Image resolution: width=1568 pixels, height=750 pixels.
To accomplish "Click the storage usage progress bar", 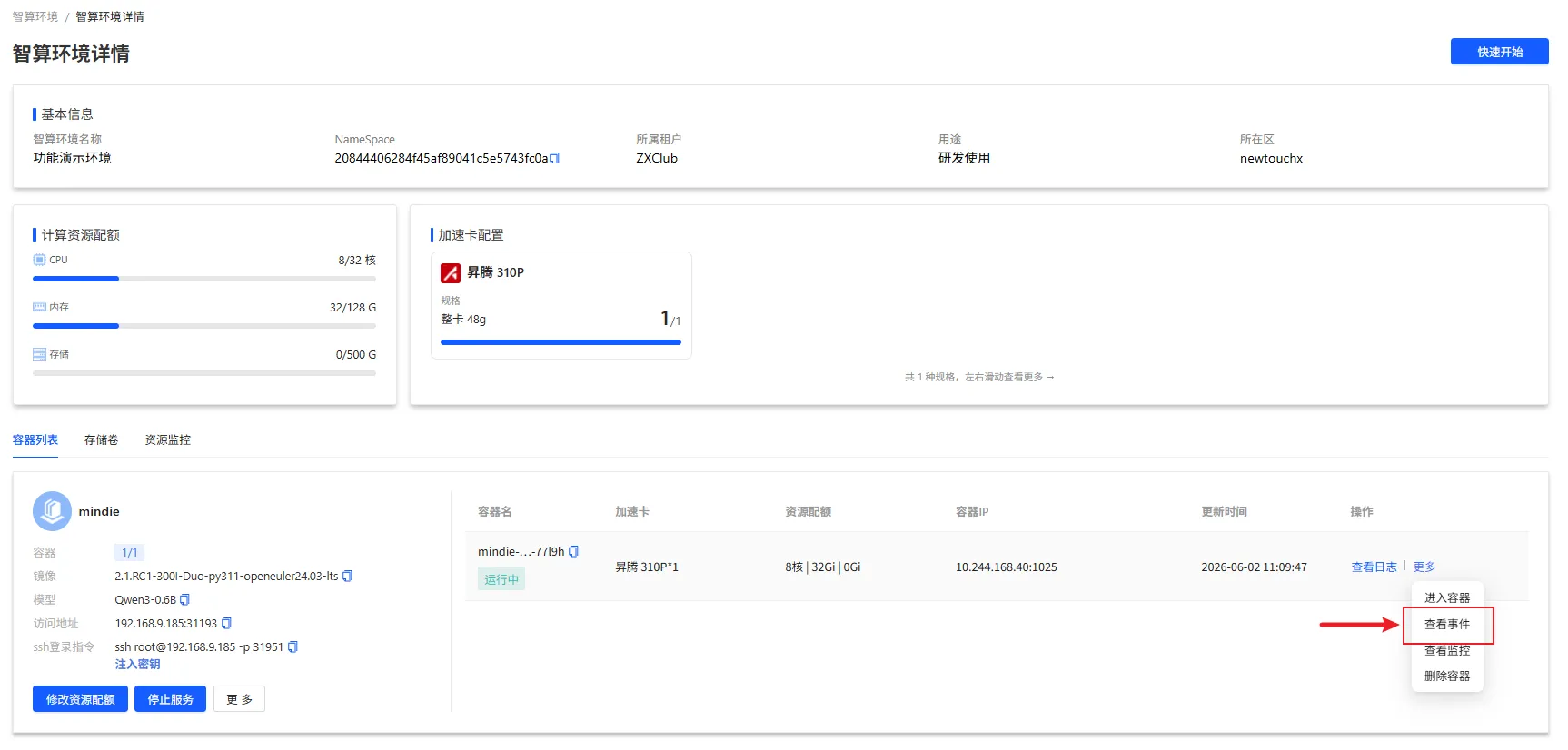I will (204, 373).
